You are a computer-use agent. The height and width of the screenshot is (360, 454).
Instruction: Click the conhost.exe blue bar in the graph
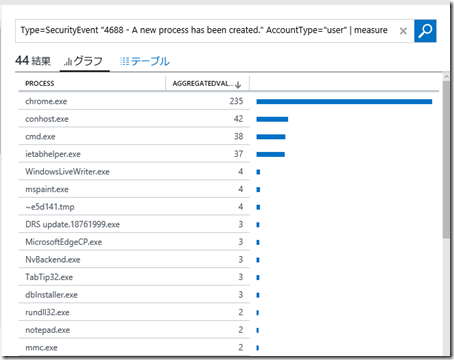pyautogui.click(x=272, y=119)
